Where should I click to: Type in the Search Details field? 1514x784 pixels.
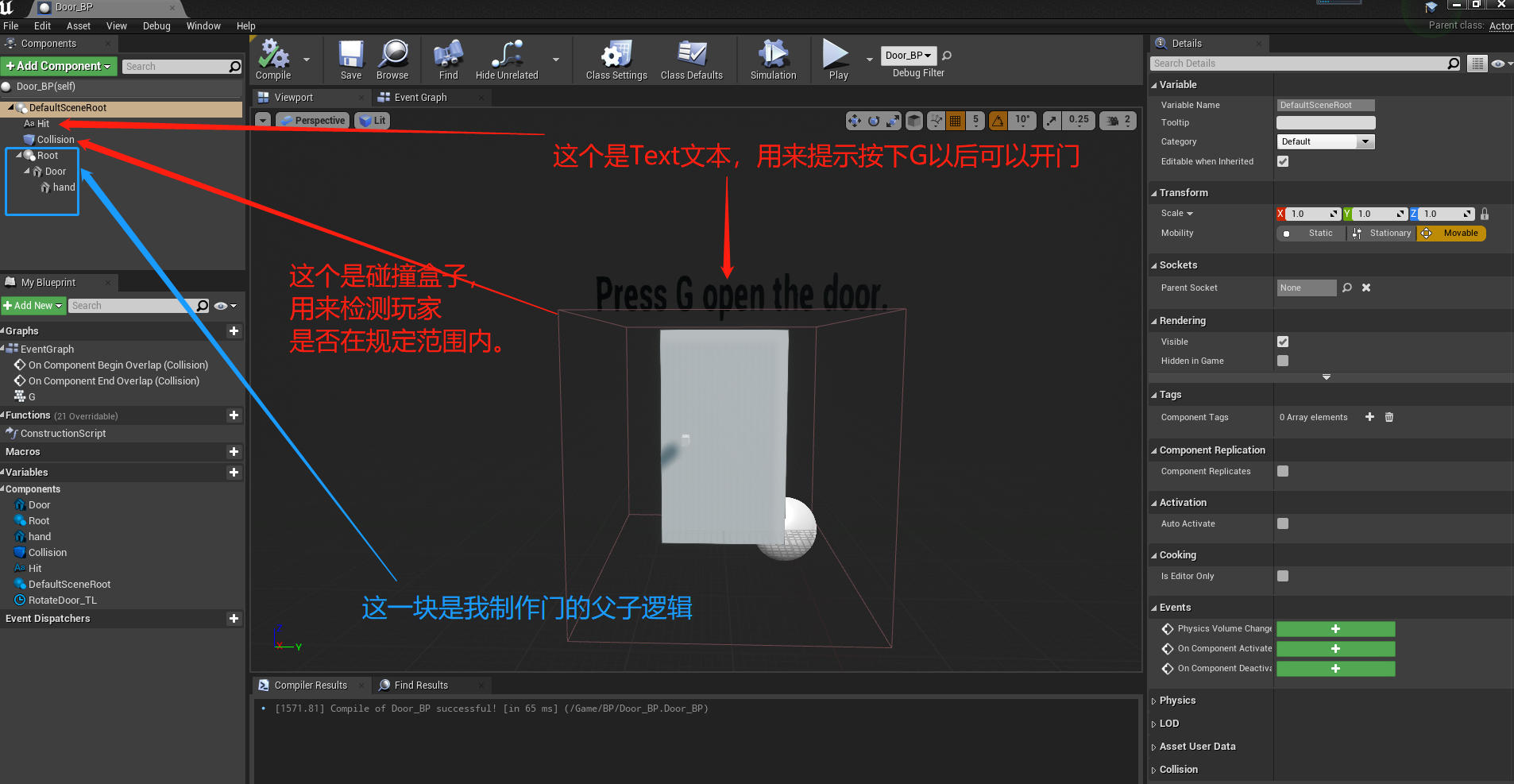[x=1303, y=63]
